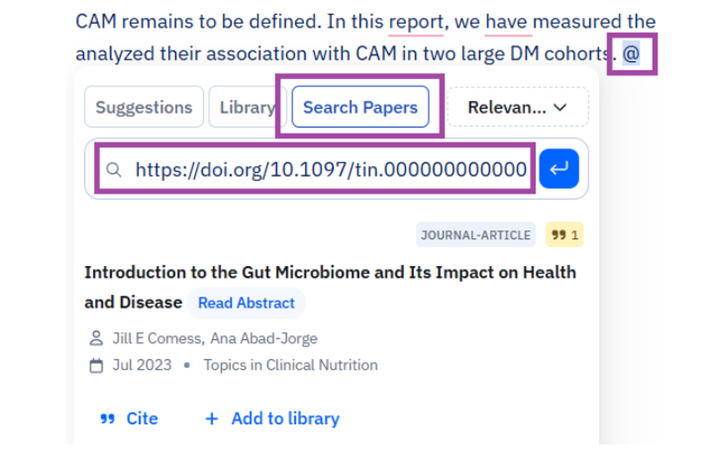Viewport: 709px width, 454px height.
Task: Show abstract via Read Abstract
Action: (x=246, y=302)
